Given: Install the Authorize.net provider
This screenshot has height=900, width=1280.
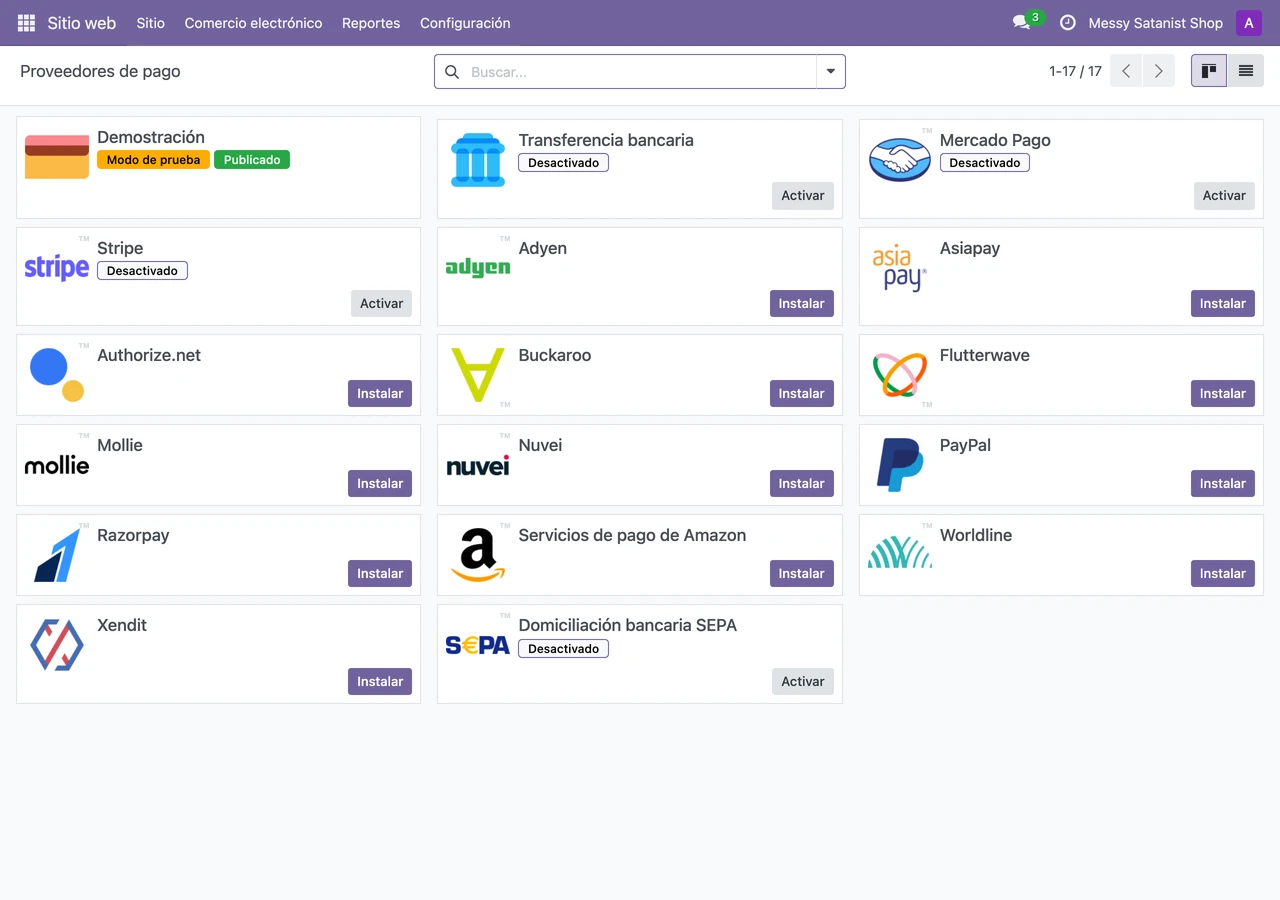Looking at the screenshot, I should pos(380,393).
